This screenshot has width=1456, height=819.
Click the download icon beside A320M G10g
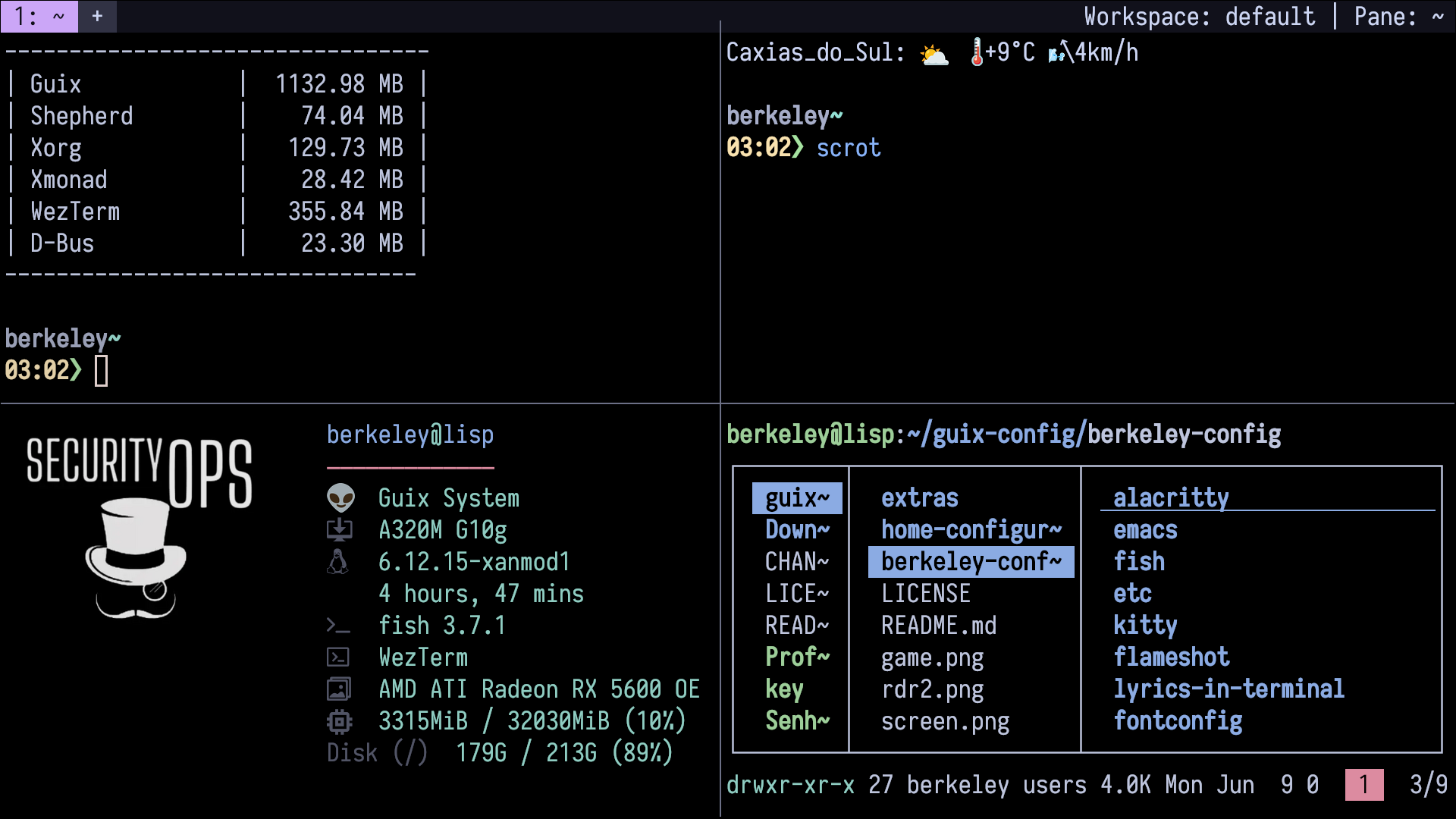click(x=339, y=530)
